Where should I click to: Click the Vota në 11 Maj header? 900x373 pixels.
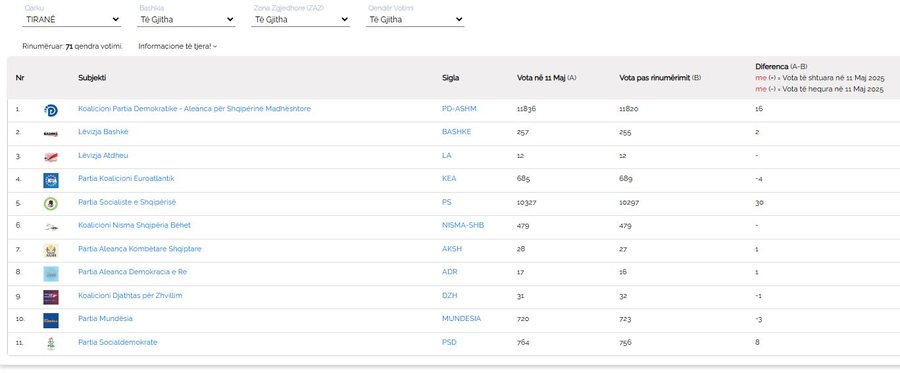point(546,77)
